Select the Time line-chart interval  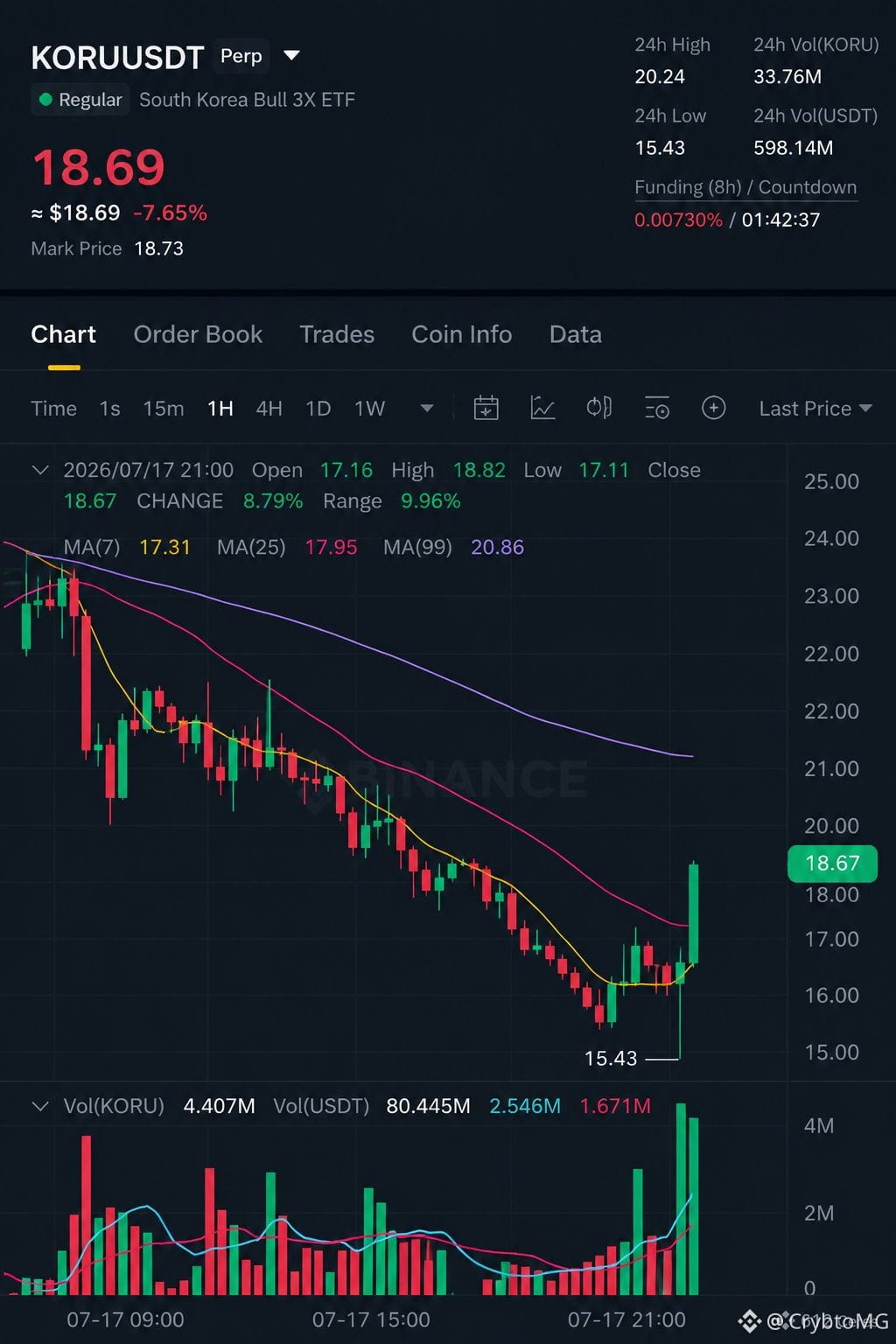(53, 409)
